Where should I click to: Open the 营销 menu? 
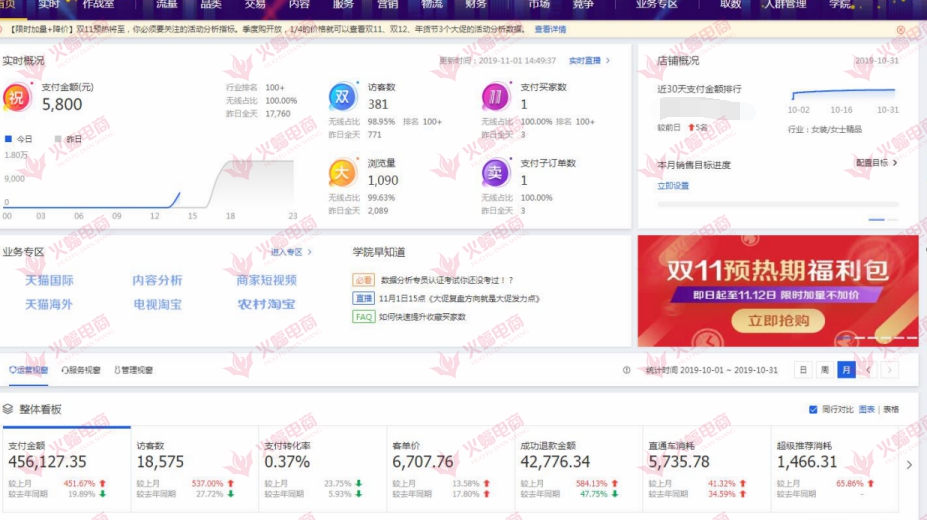click(x=387, y=5)
